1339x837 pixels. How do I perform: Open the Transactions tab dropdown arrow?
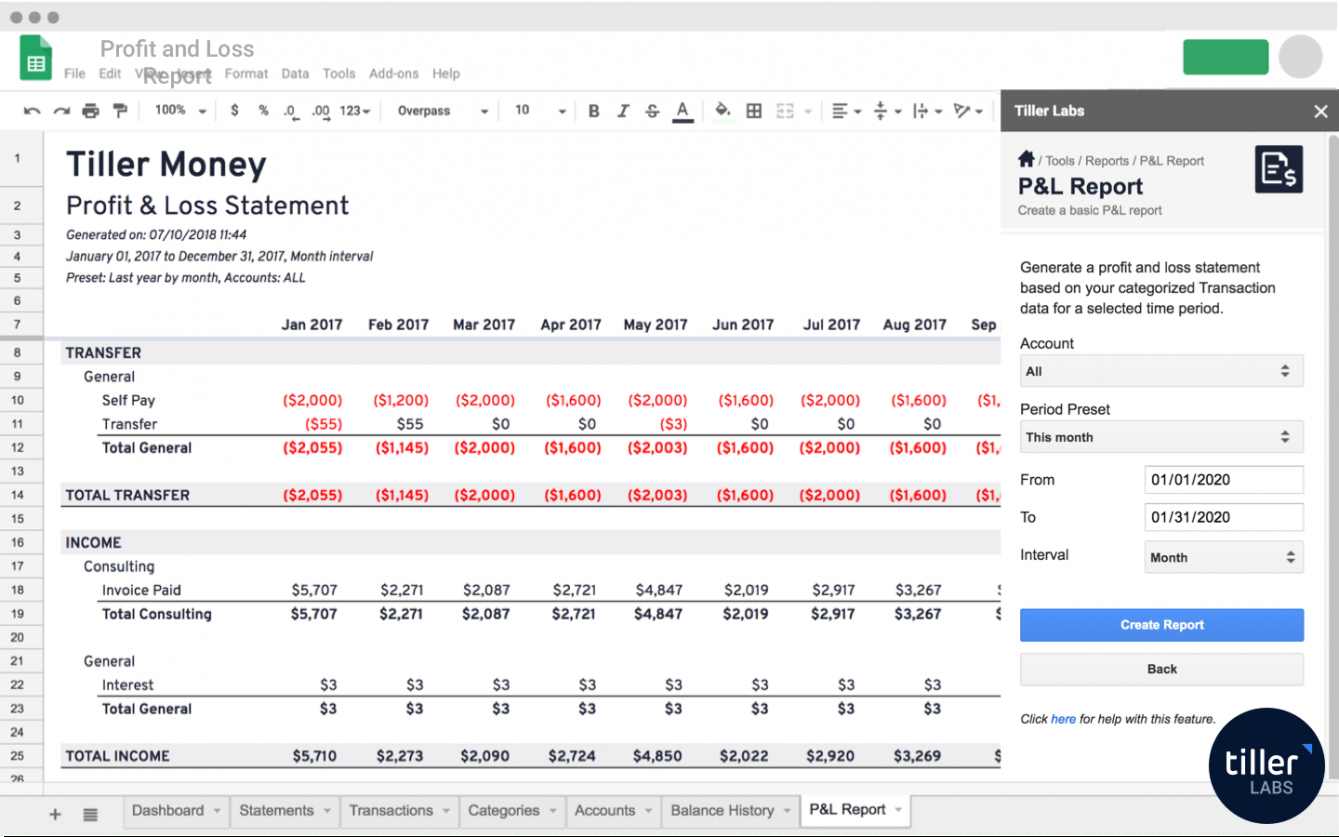coord(446,811)
